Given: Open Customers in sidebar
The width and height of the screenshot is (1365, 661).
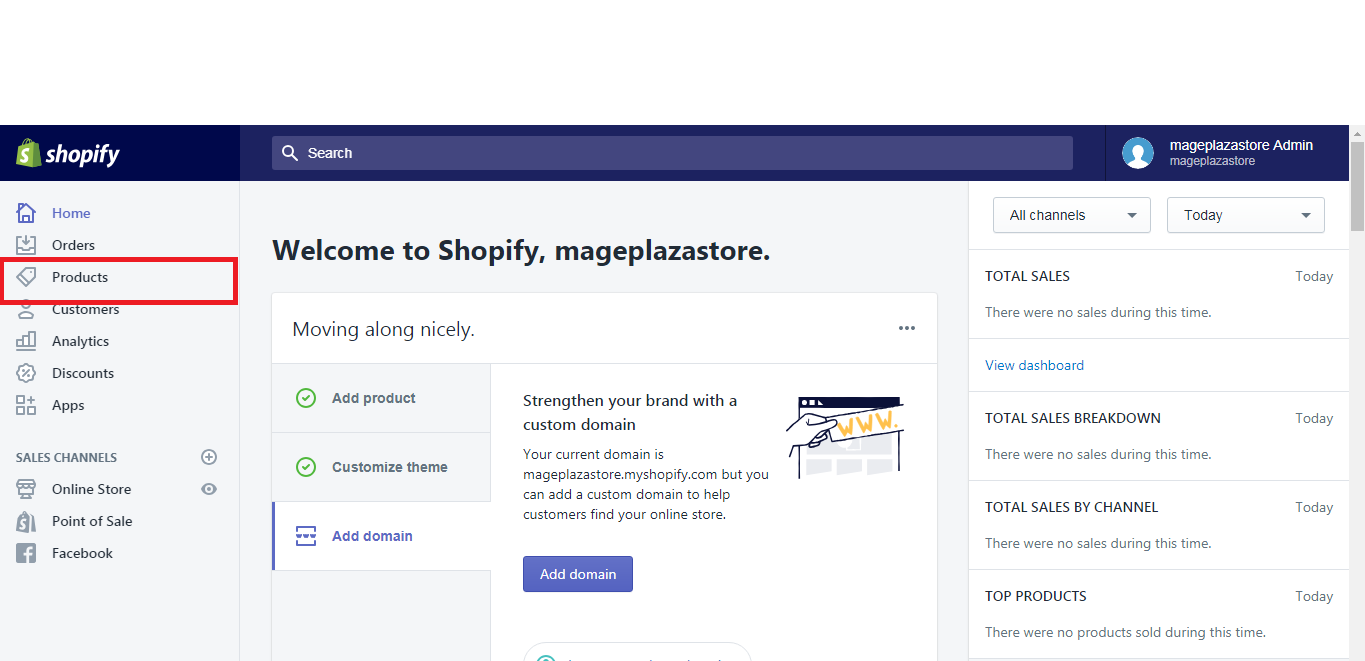Looking at the screenshot, I should [85, 309].
